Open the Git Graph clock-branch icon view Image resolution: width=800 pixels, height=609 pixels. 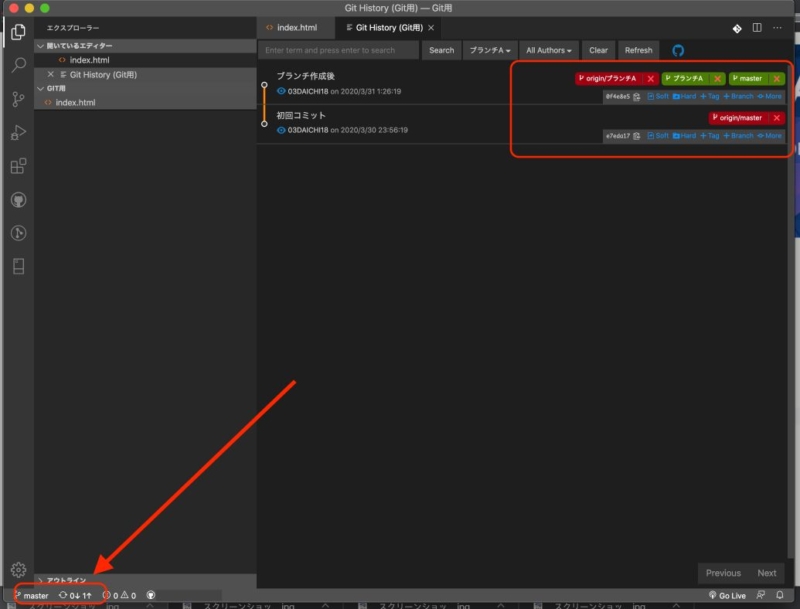coord(18,233)
